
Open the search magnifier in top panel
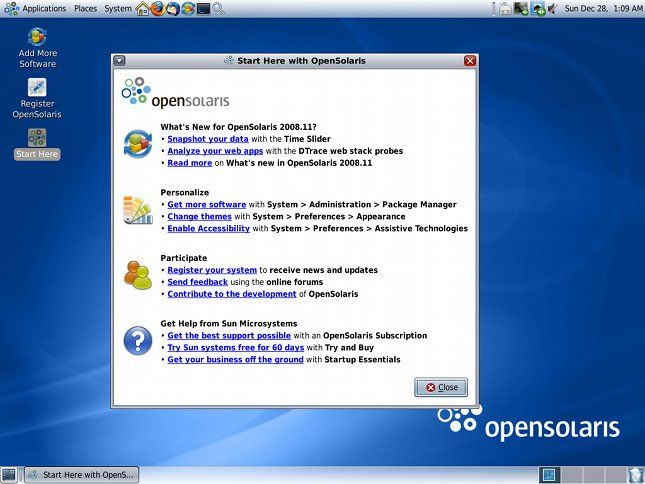click(x=218, y=8)
